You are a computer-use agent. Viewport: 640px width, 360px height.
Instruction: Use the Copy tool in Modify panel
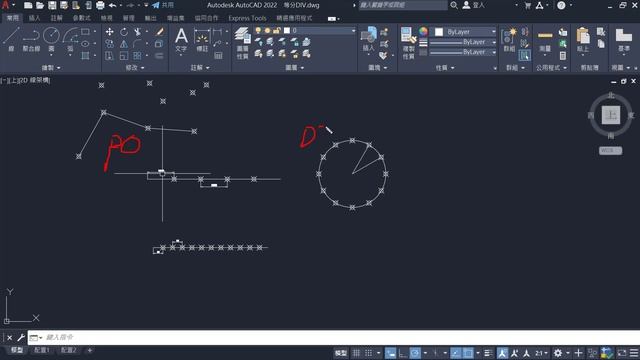[109, 44]
